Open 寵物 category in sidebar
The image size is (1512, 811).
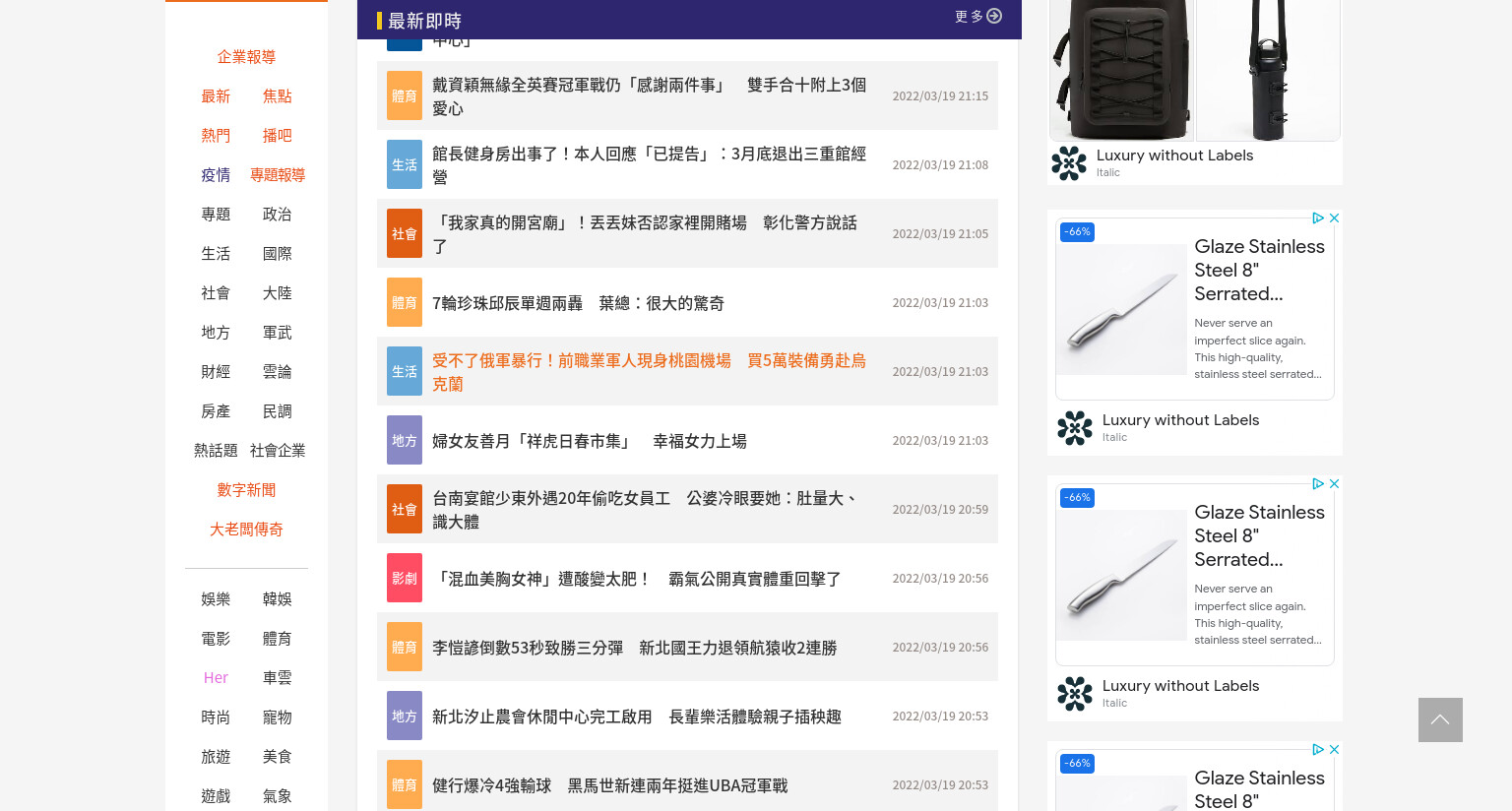coord(277,717)
